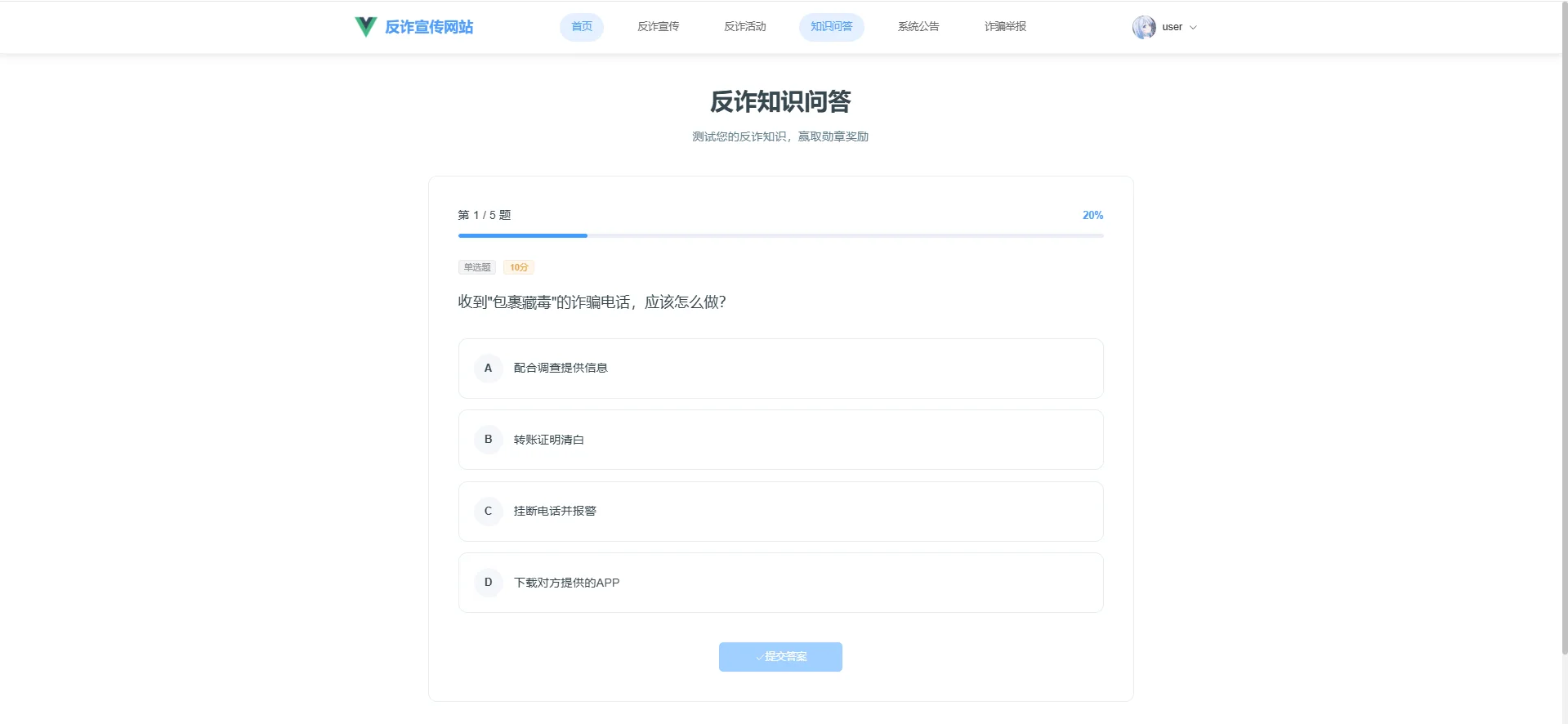Select the D letter badge
Screen dimensions: 1568x724
489,583
